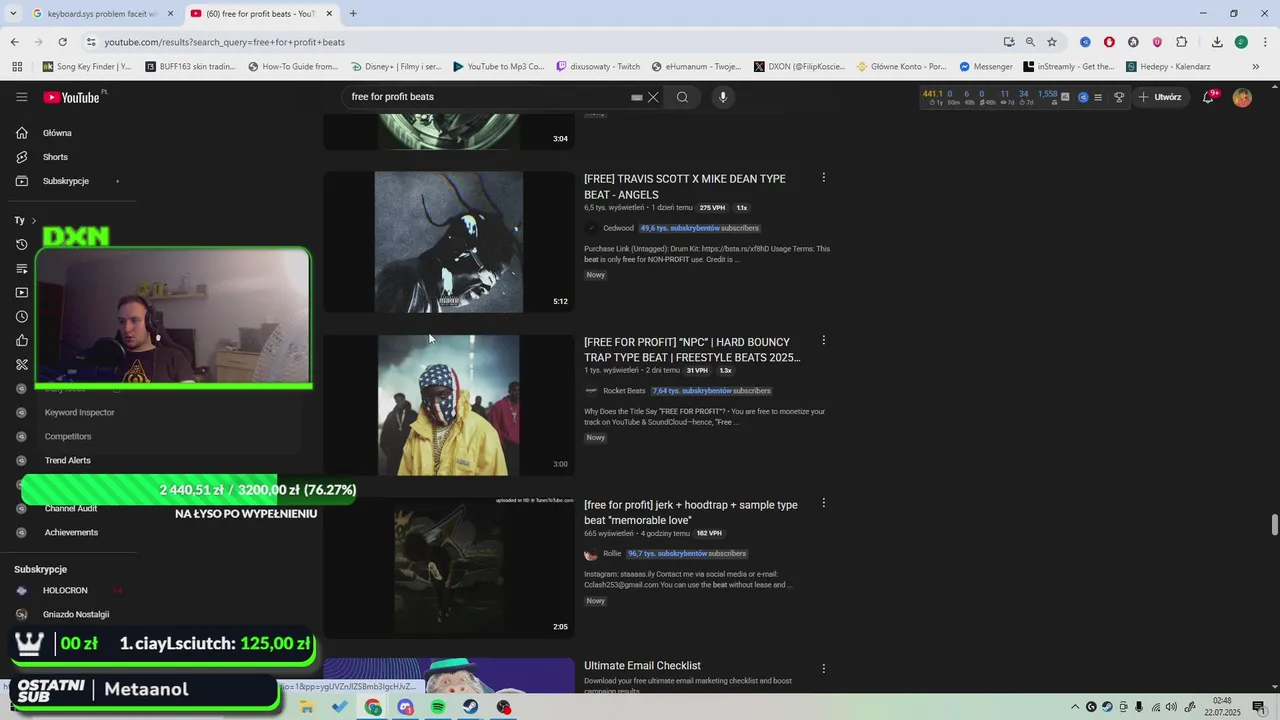Open YouTube notifications bell
Image resolution: width=1280 pixels, height=720 pixels.
[x=1208, y=97]
